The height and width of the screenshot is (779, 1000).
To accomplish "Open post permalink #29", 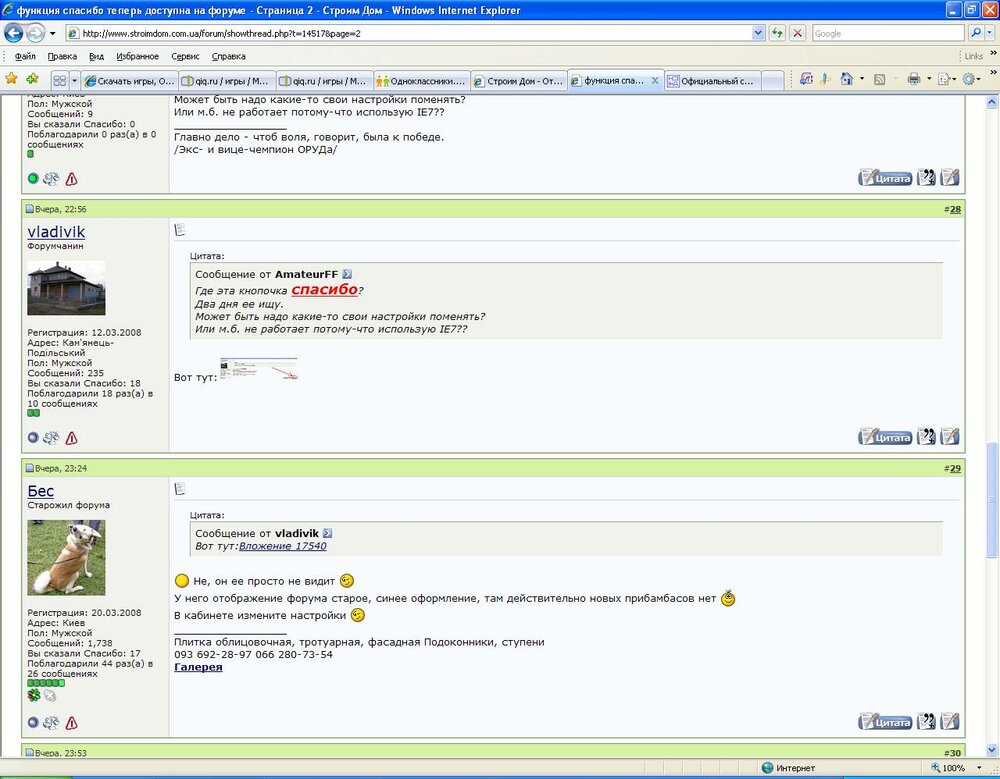I will tap(955, 468).
